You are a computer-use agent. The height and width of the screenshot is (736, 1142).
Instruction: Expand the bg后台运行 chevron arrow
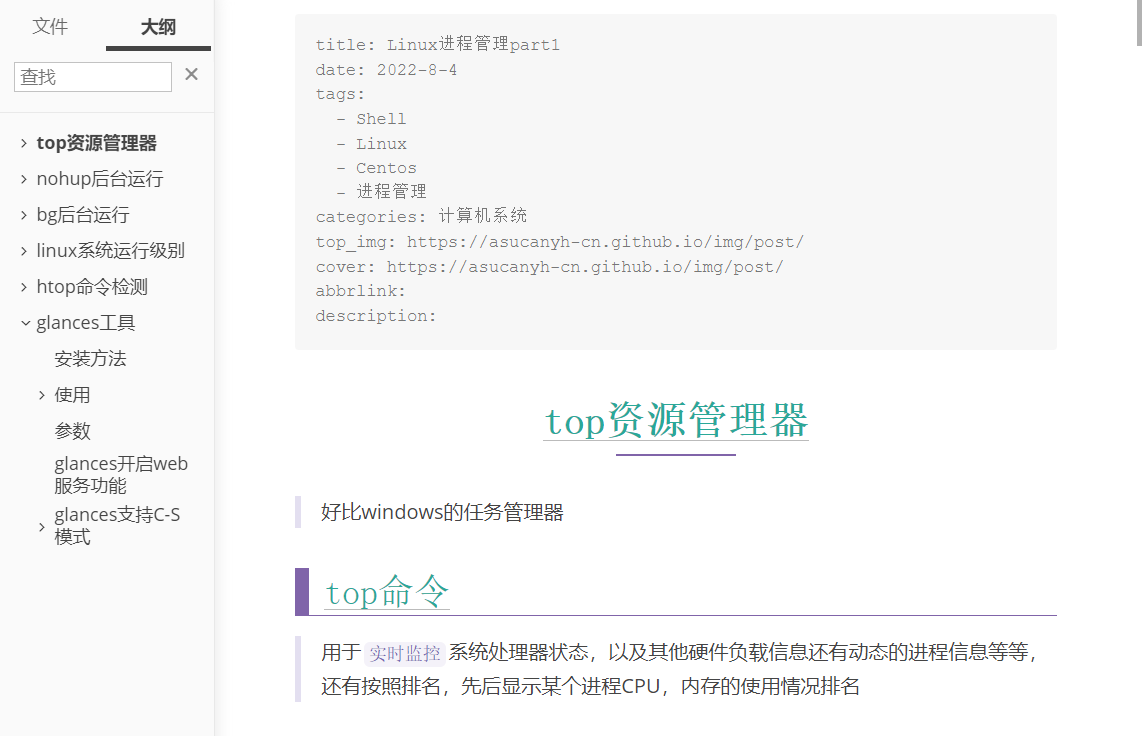click(23, 214)
